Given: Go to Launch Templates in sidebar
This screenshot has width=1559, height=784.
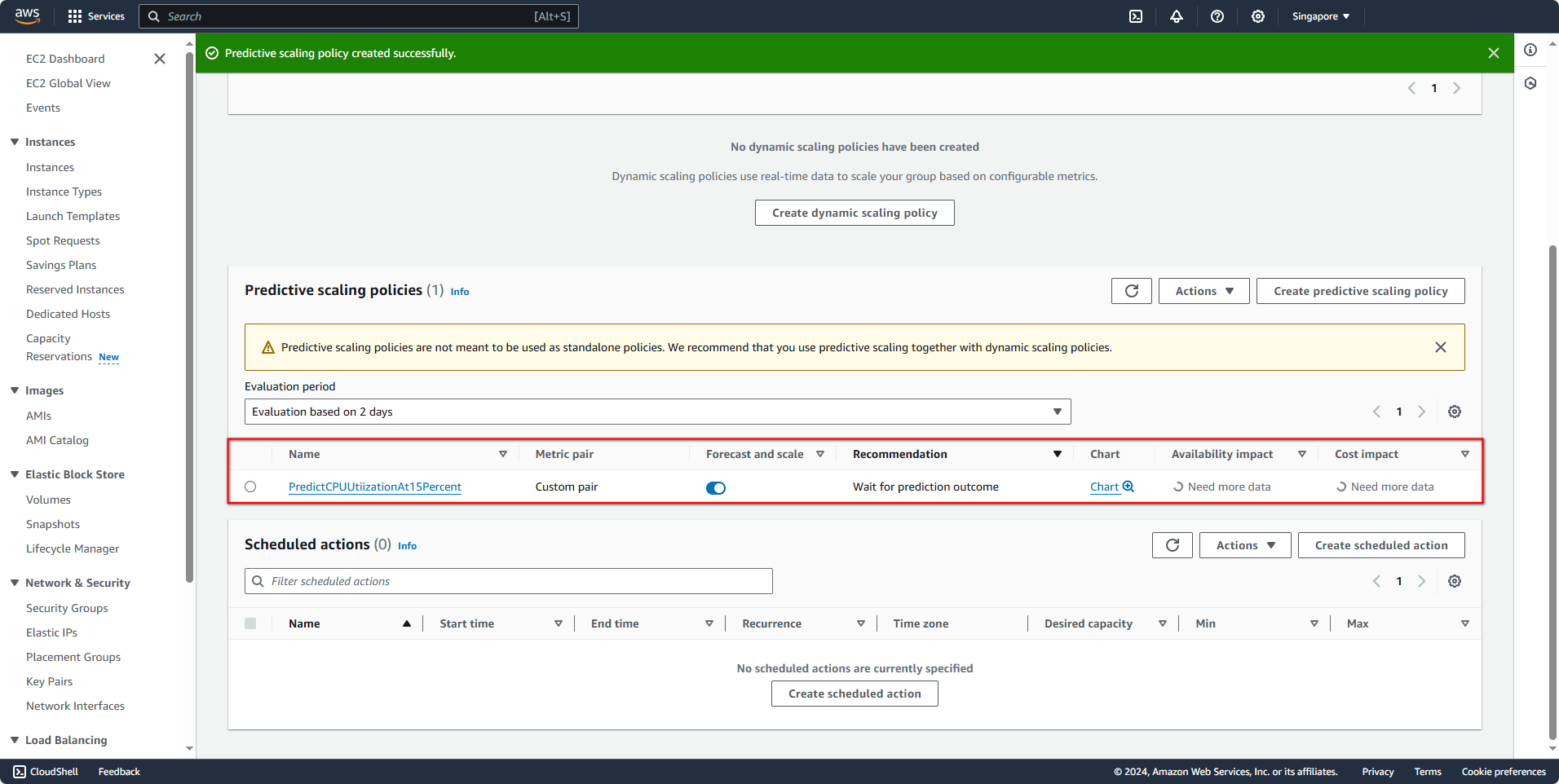Looking at the screenshot, I should pos(73,216).
